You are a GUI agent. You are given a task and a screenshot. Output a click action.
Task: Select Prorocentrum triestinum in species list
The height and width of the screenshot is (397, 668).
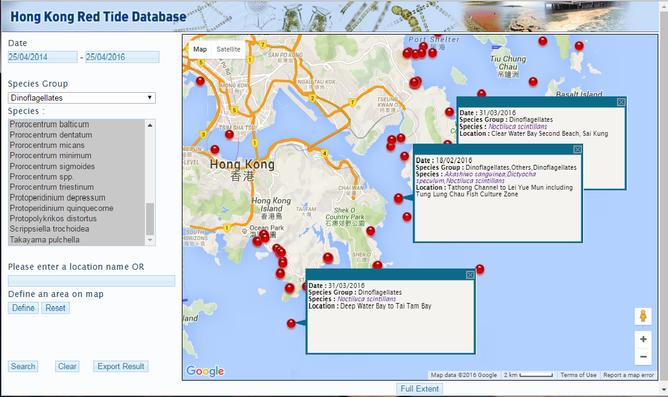pos(77,187)
